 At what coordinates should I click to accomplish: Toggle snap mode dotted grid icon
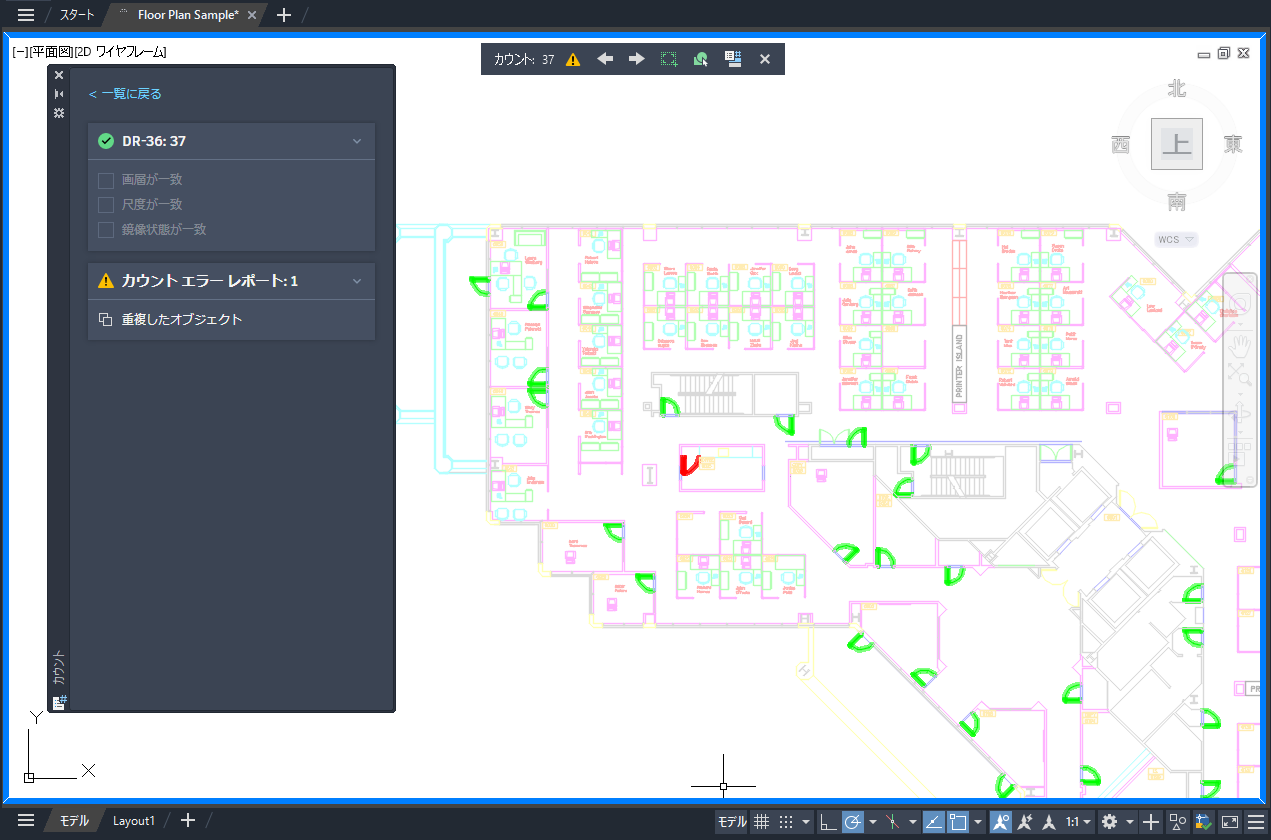tap(786, 822)
